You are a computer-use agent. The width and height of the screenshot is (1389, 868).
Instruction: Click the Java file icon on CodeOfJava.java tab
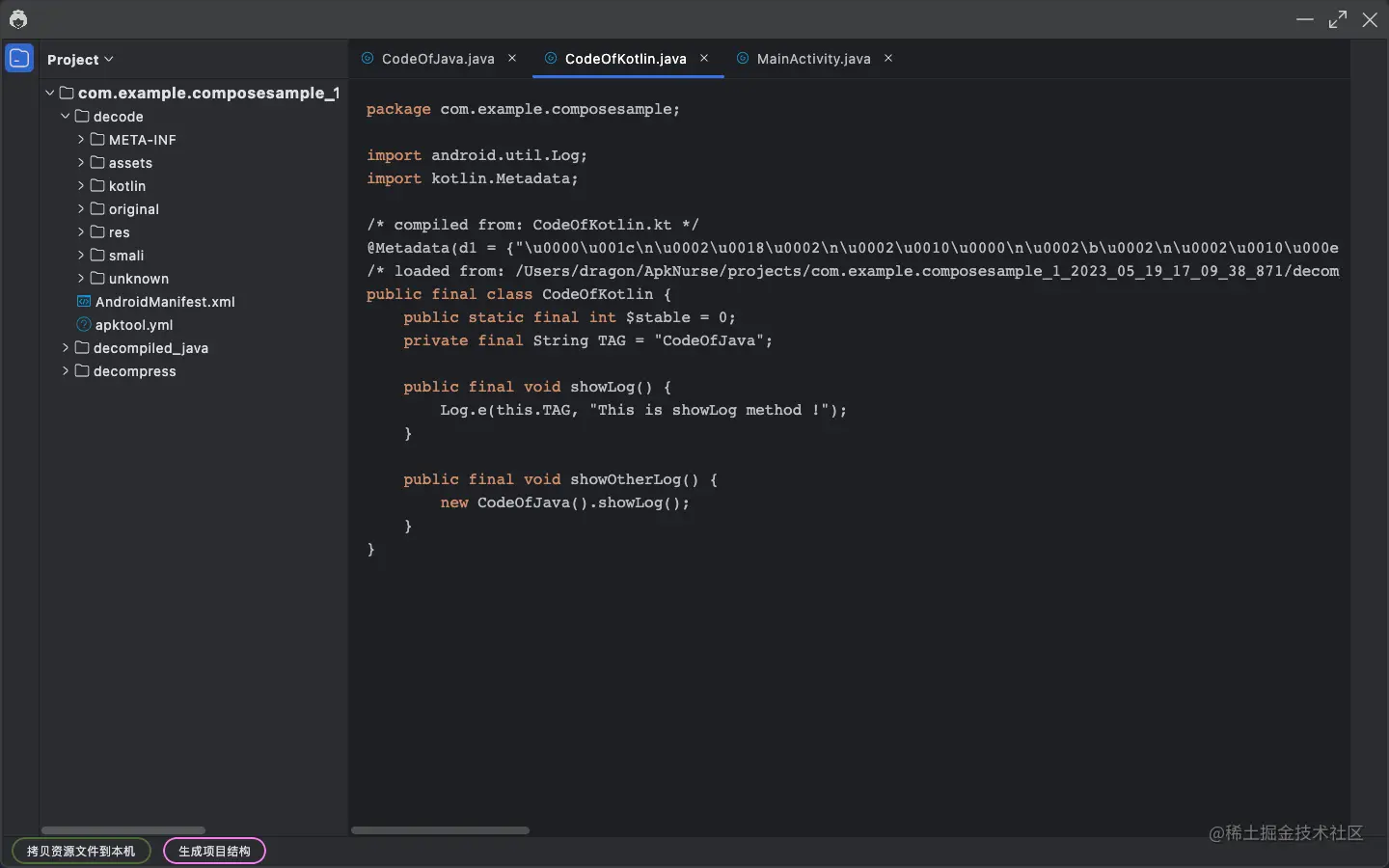(x=368, y=59)
